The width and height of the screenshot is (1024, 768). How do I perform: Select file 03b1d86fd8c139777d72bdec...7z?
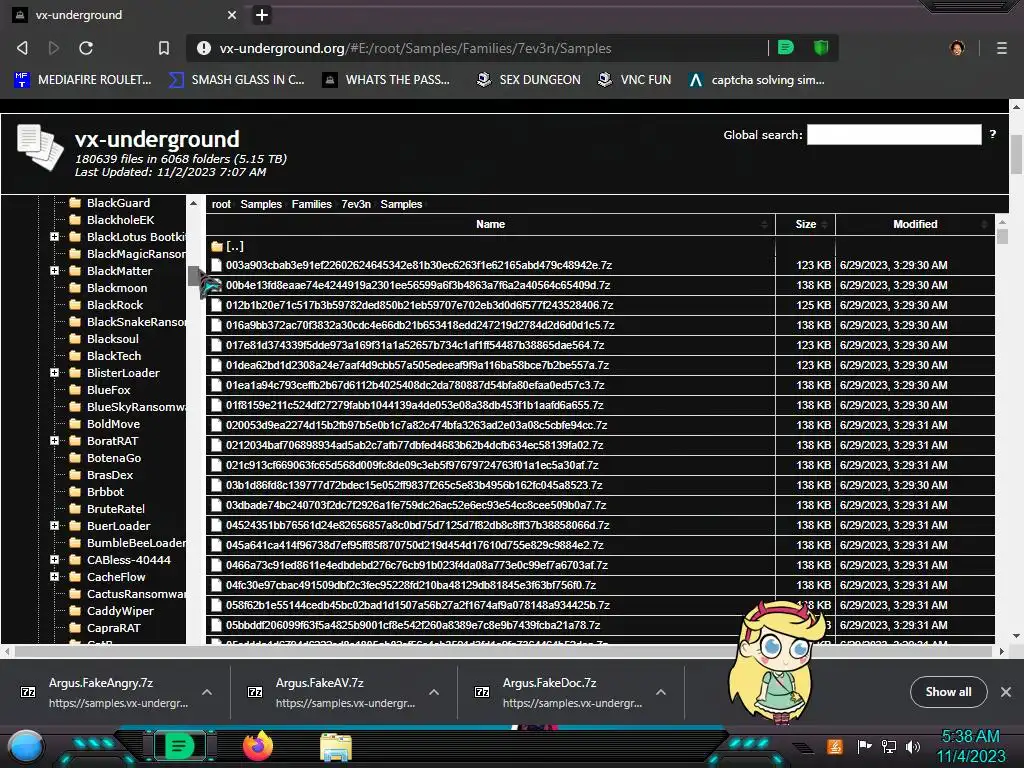pos(414,485)
